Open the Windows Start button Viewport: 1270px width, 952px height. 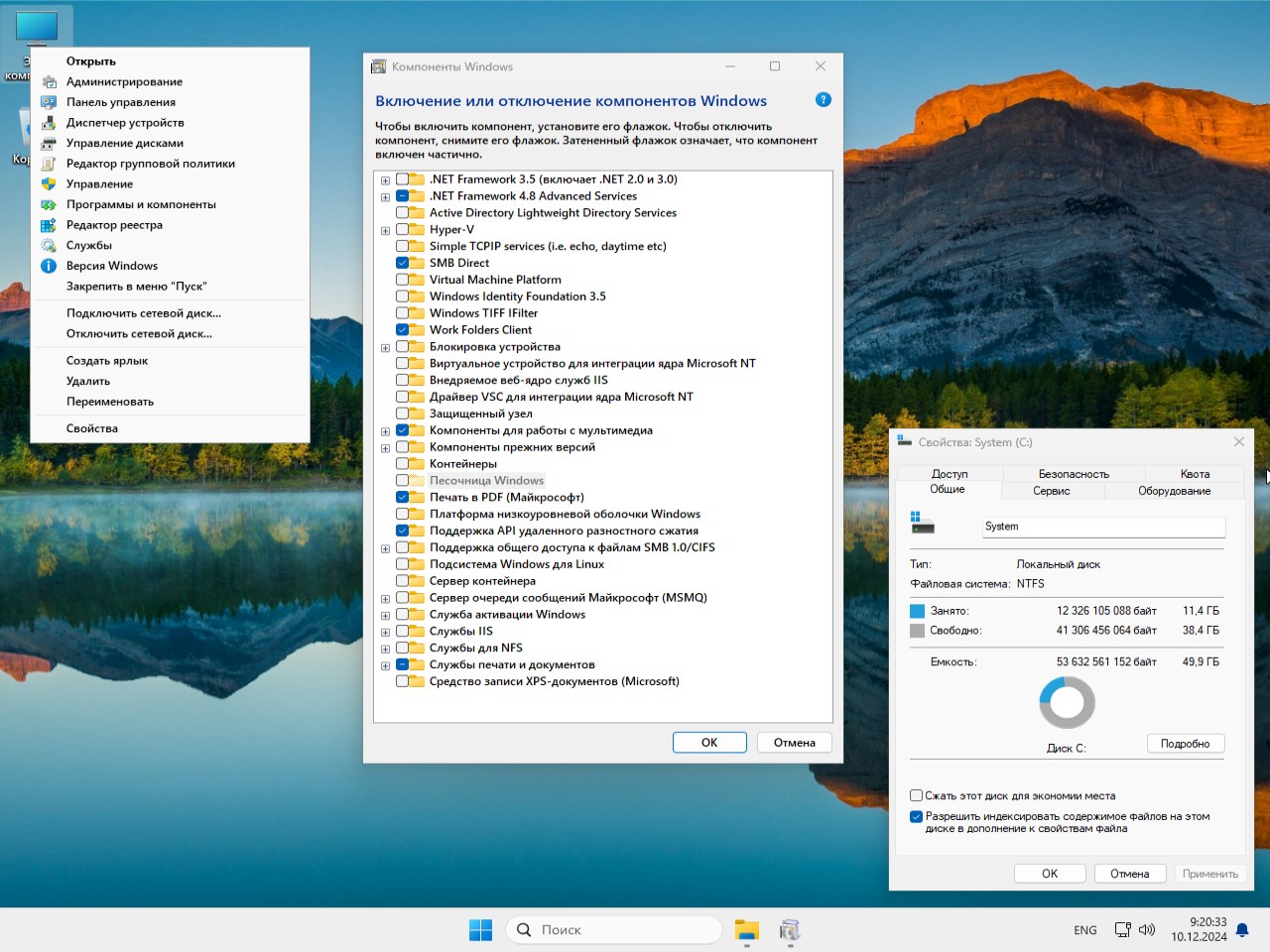(x=480, y=929)
